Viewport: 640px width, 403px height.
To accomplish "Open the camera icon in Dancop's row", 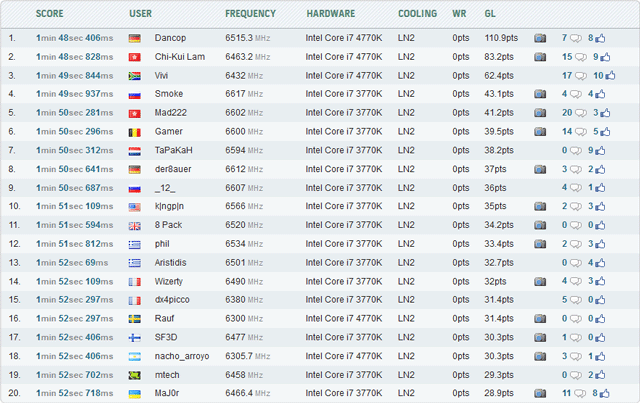I will tap(540, 38).
